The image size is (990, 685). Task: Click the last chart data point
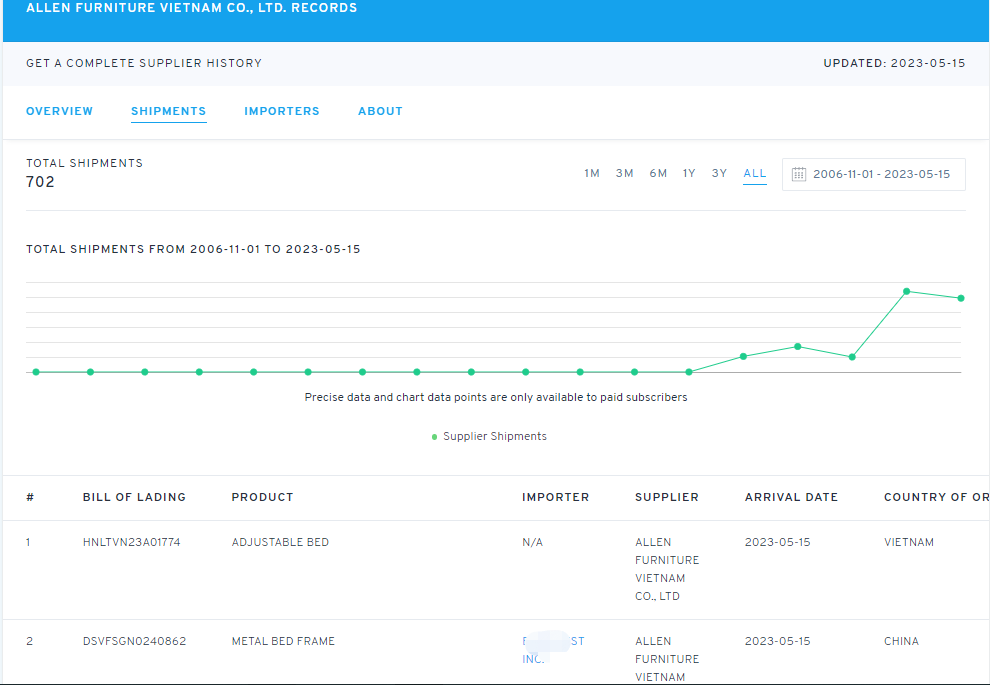960,298
